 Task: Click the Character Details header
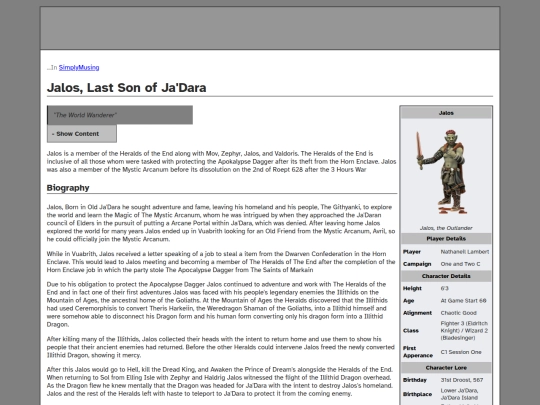click(x=446, y=276)
